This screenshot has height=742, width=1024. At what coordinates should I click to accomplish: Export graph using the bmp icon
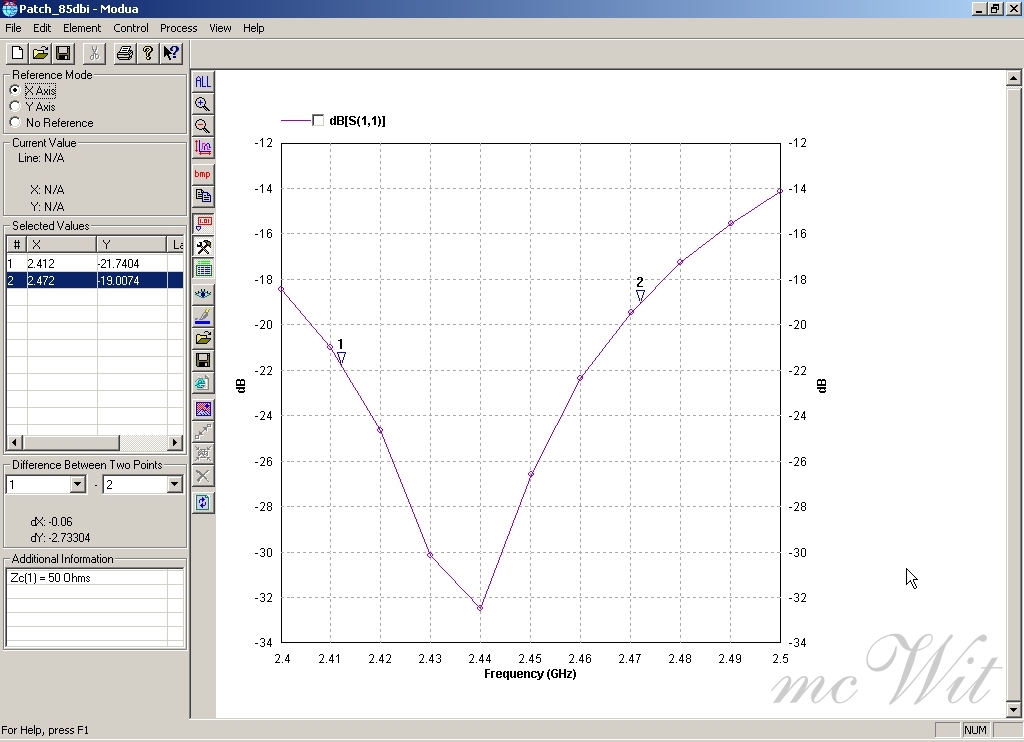(x=203, y=174)
